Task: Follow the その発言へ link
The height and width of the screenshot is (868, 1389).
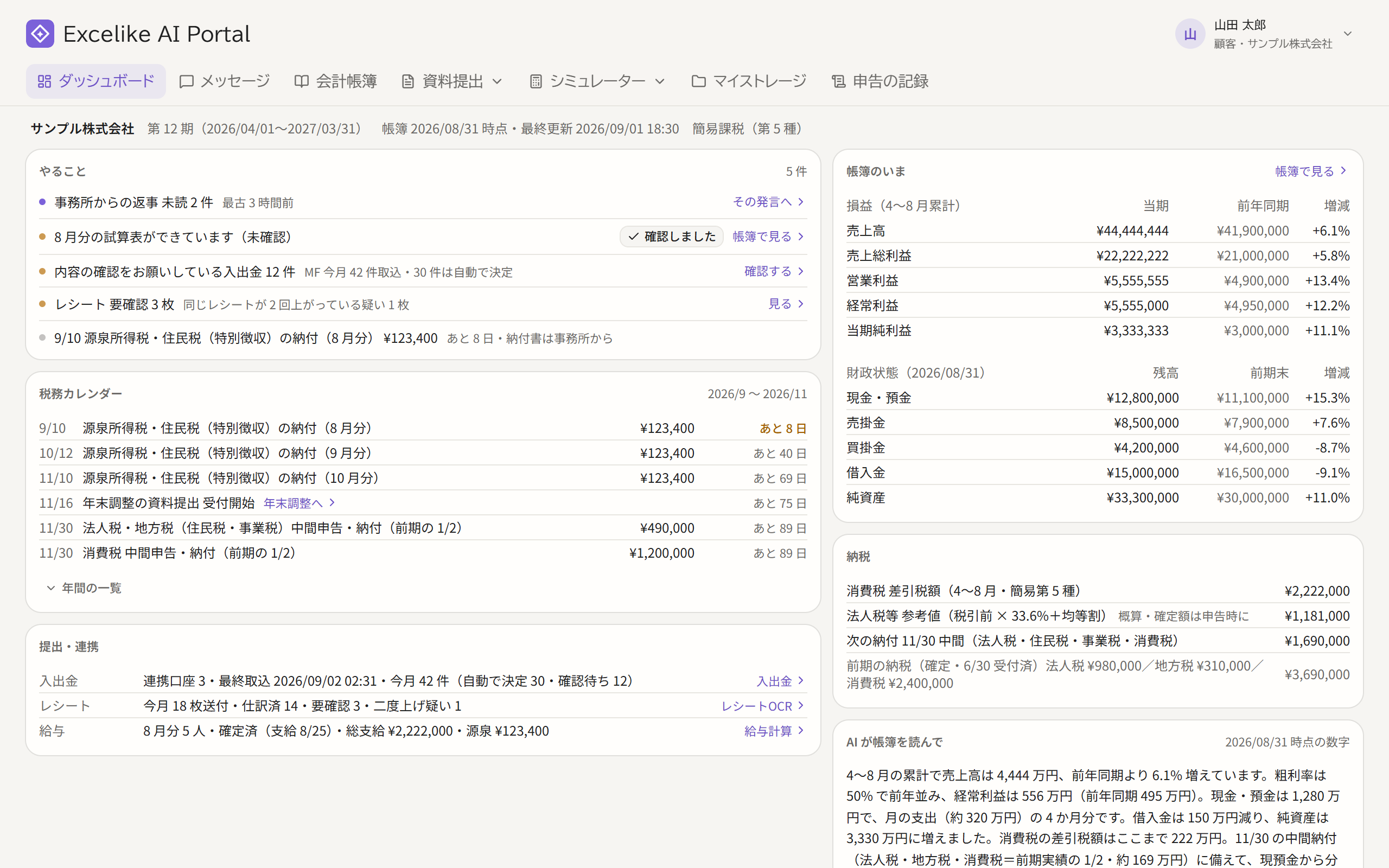Action: [x=768, y=202]
